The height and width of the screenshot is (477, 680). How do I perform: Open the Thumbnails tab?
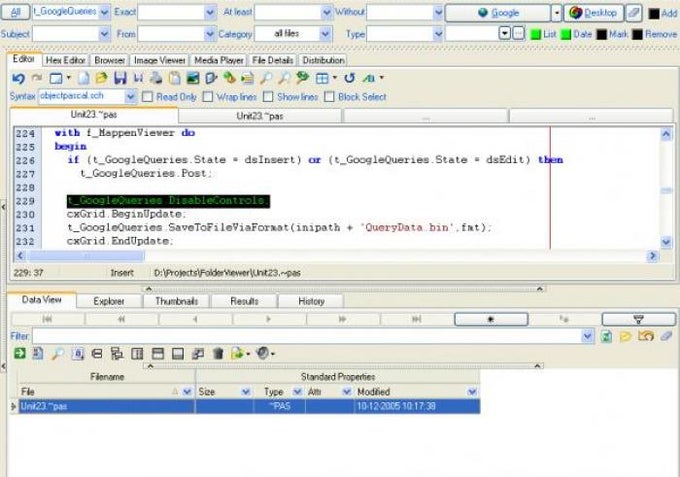[x=177, y=301]
